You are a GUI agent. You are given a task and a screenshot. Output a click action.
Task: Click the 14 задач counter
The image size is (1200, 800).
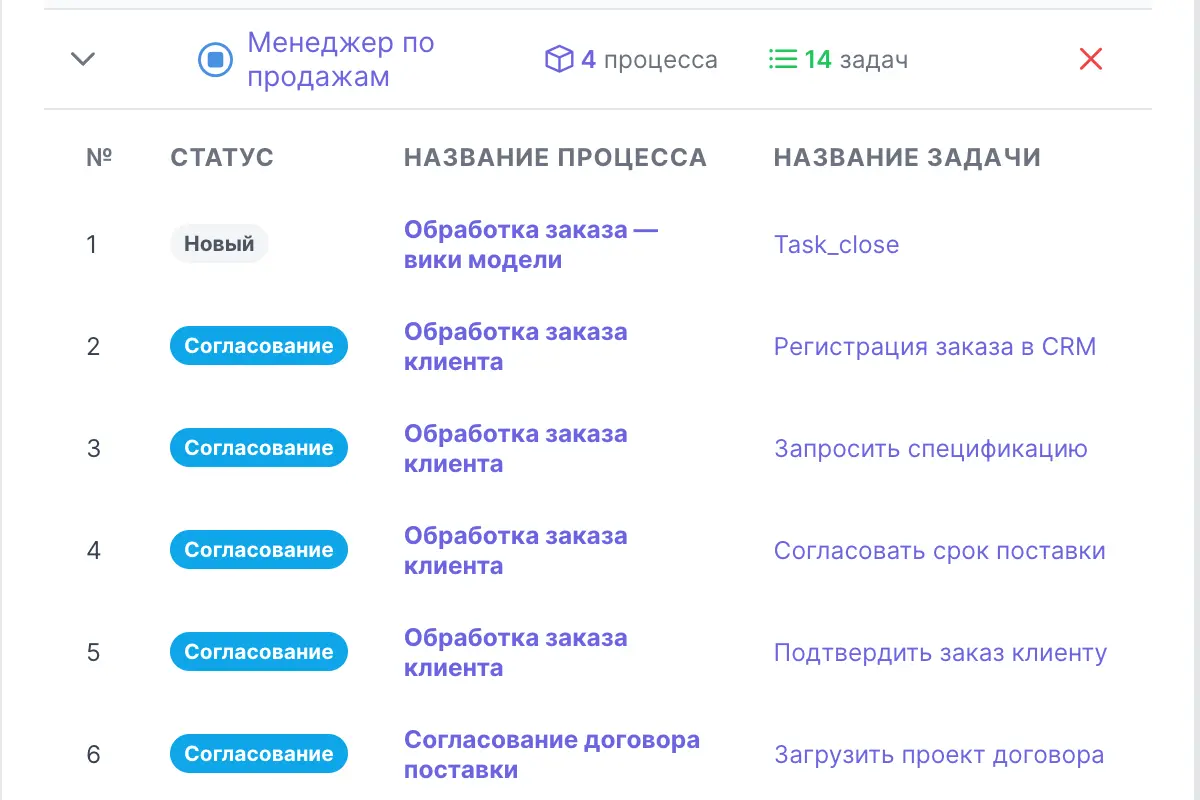(x=856, y=60)
